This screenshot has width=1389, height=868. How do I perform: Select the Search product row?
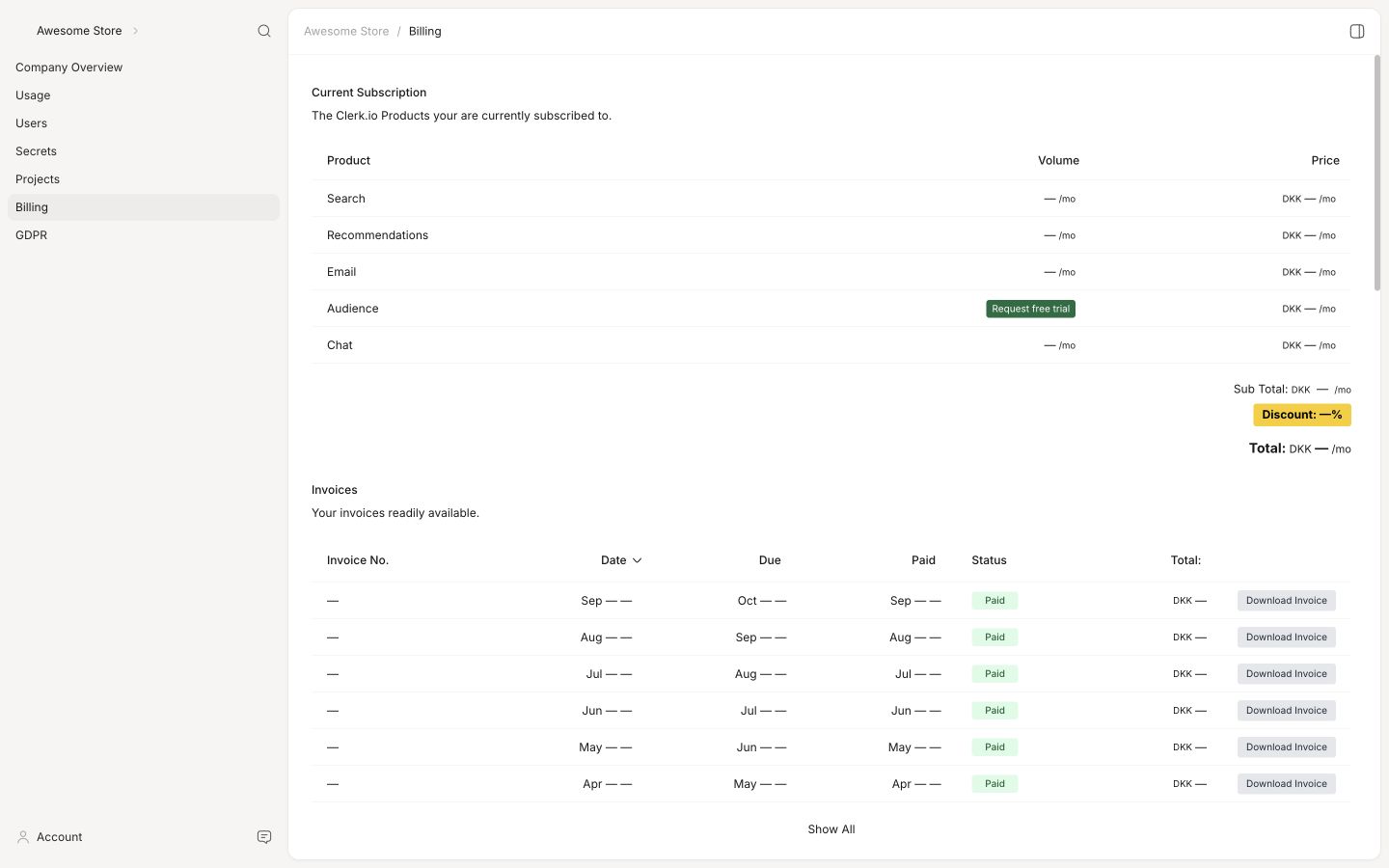point(831,199)
